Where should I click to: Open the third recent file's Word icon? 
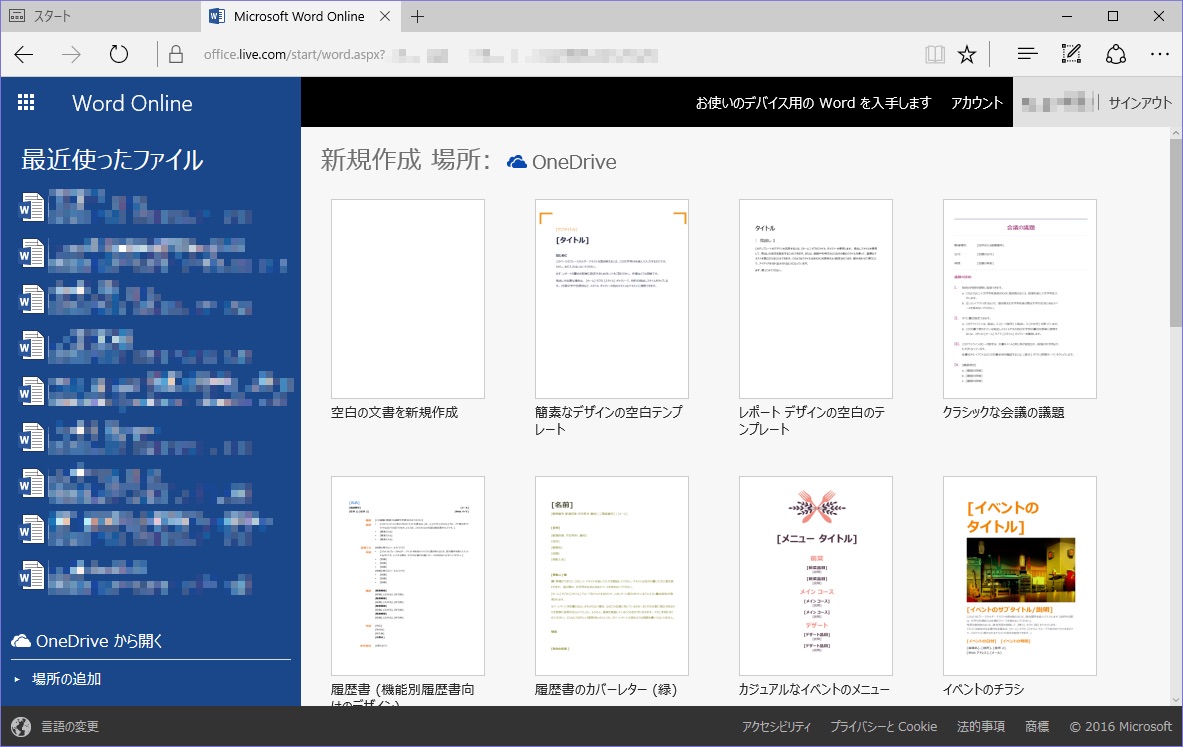coord(32,300)
